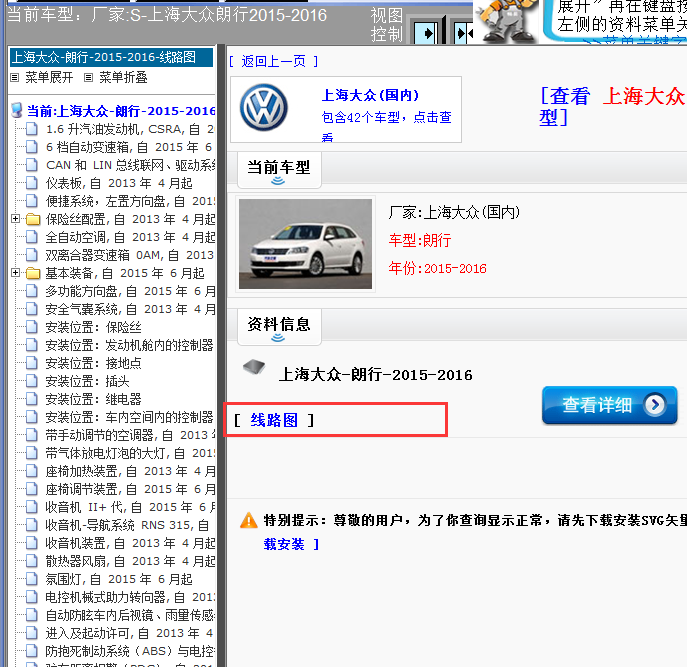The width and height of the screenshot is (687, 667).
Task: Click the mechanic mascot icon
Action: click(507, 21)
